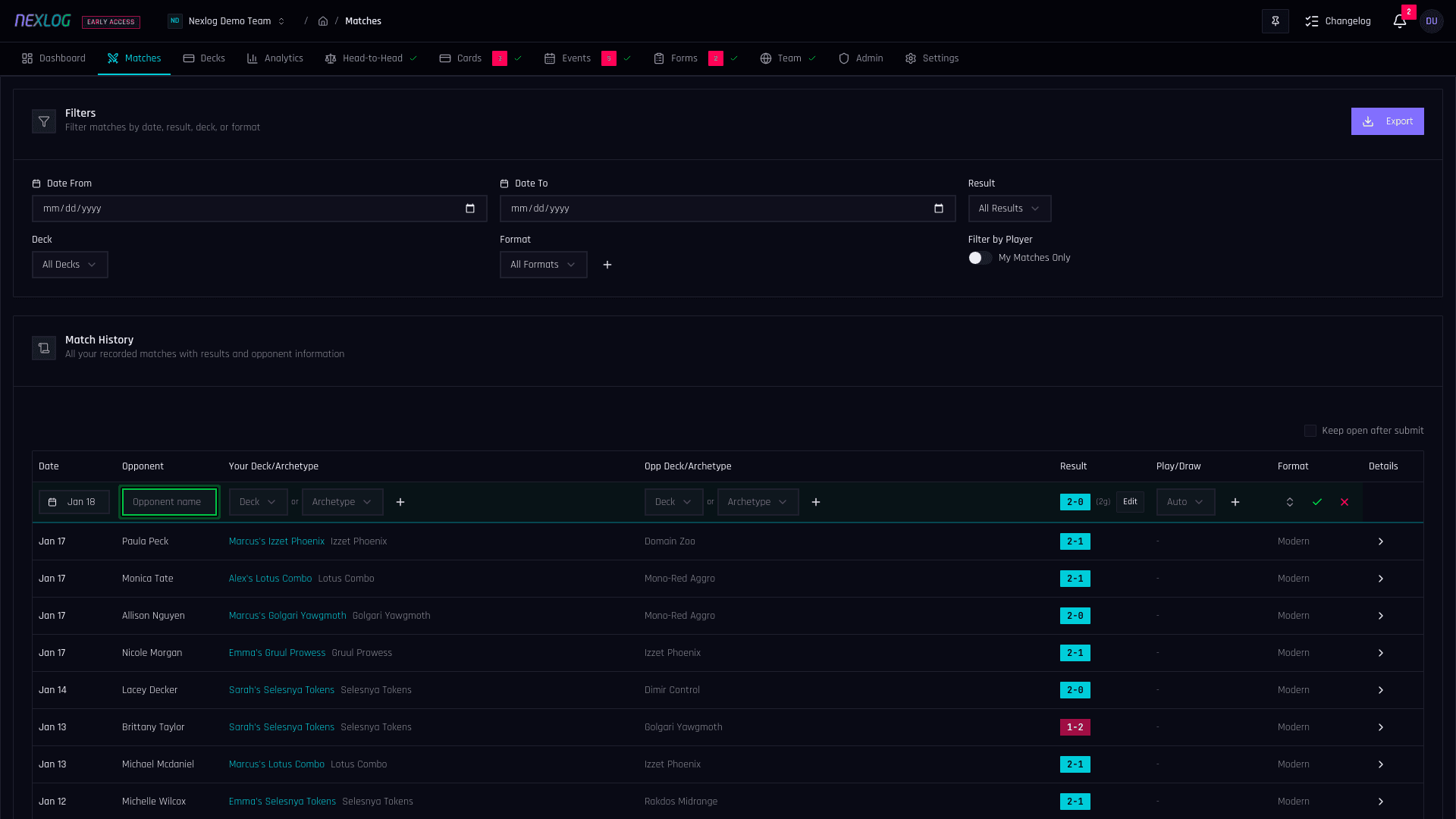Open Marcus's Golgari Yawgmoth deck link
The height and width of the screenshot is (819, 1456).
[287, 616]
